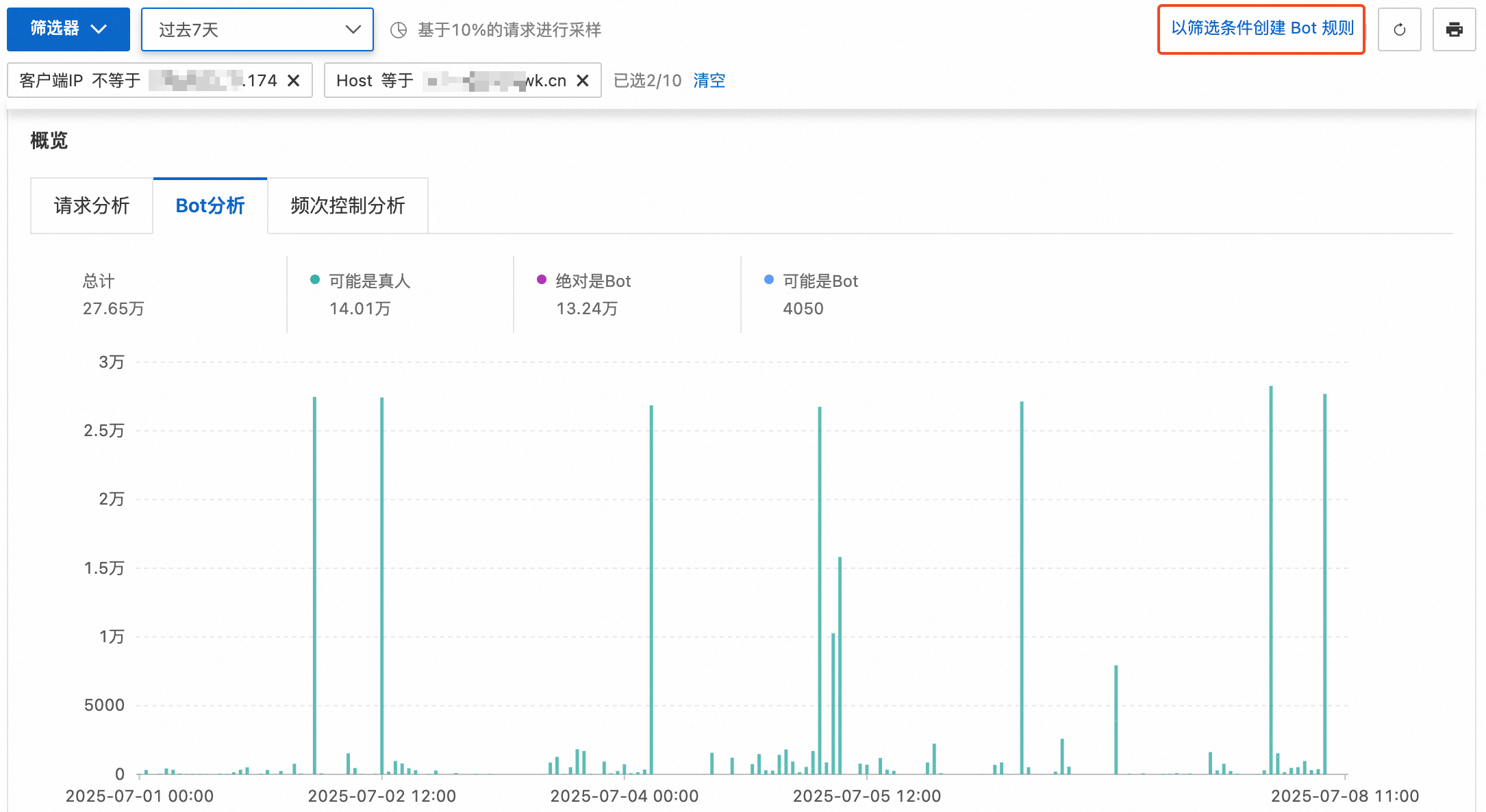Click the 概览 section heading

49,140
